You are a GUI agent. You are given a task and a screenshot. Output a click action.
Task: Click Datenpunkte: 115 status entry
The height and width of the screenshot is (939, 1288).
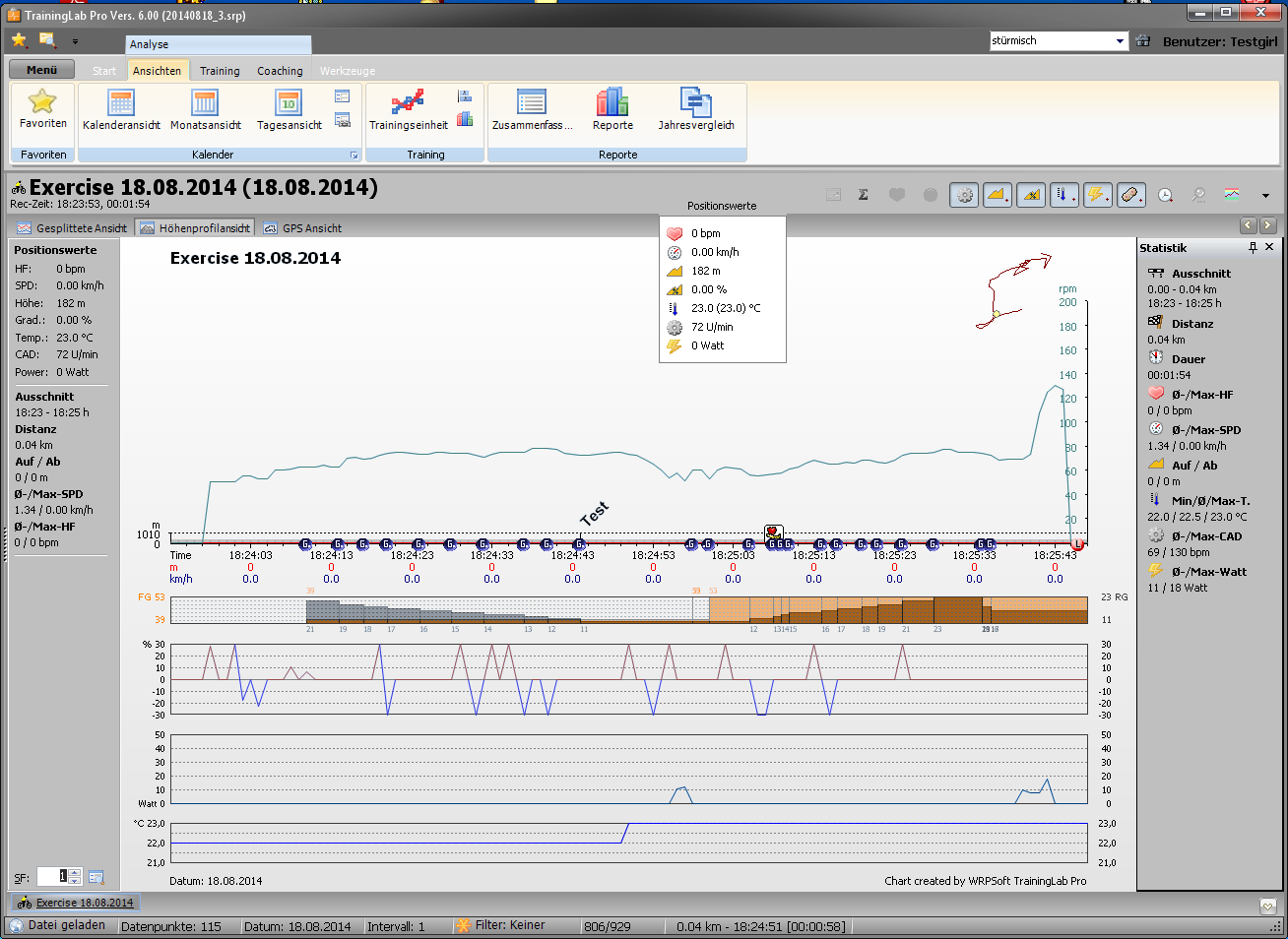tap(171, 926)
